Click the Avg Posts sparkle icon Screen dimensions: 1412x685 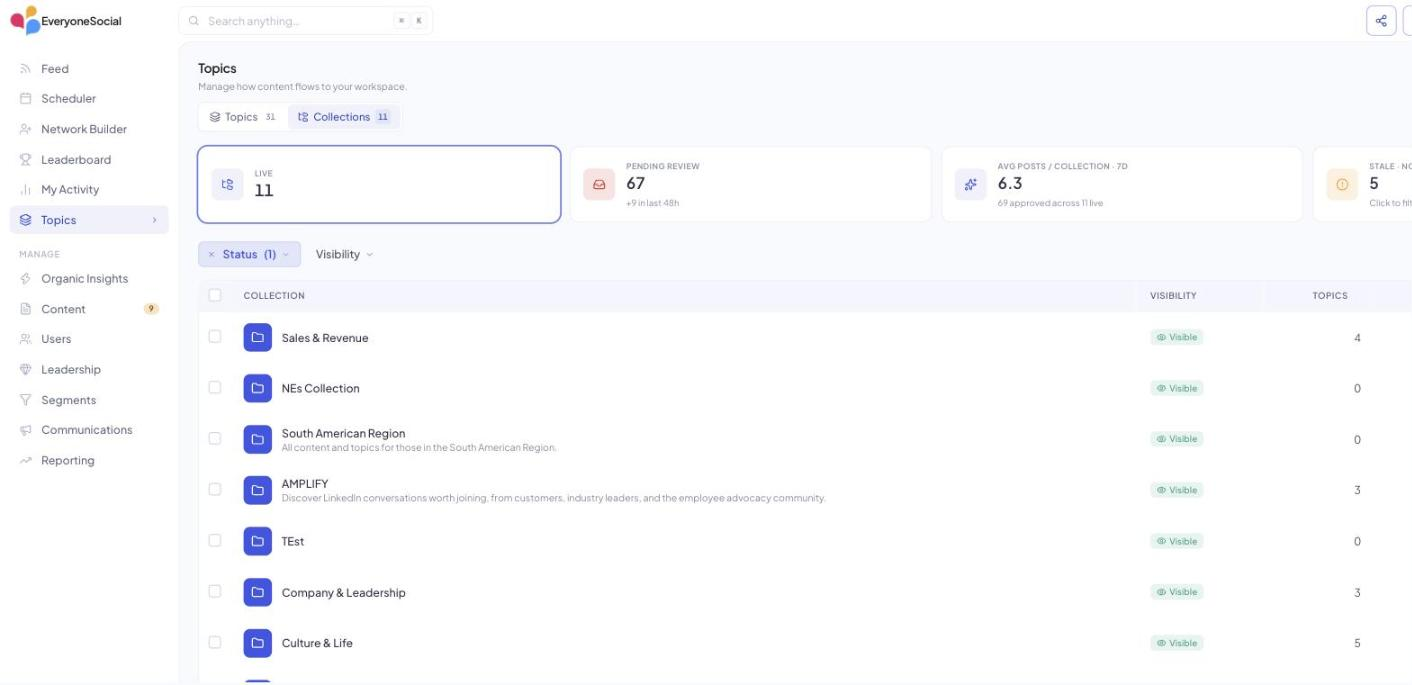coord(970,184)
